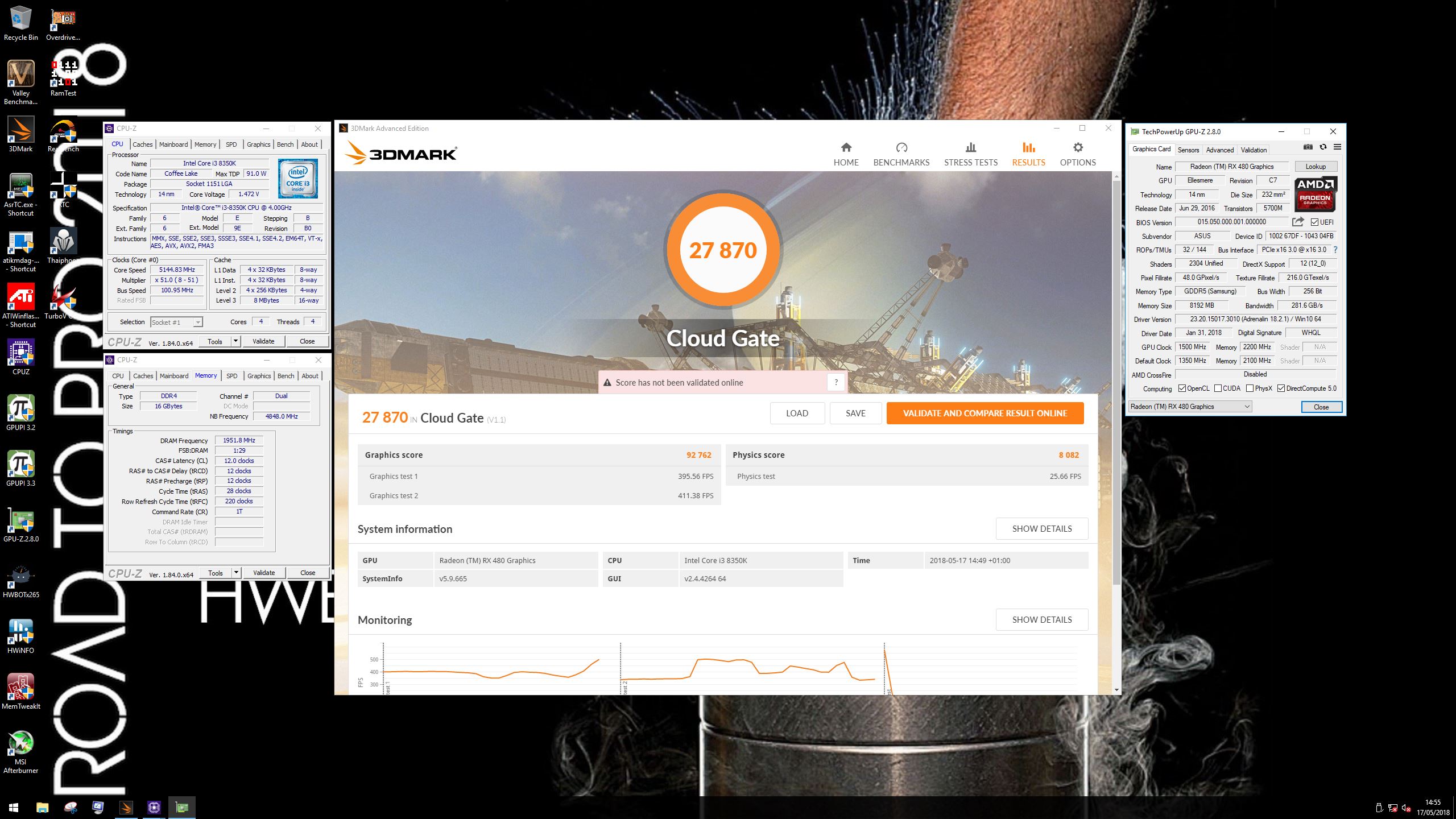Toggle the CUDA checkbox
The height and width of the screenshot is (819, 1456).
pyautogui.click(x=1218, y=388)
